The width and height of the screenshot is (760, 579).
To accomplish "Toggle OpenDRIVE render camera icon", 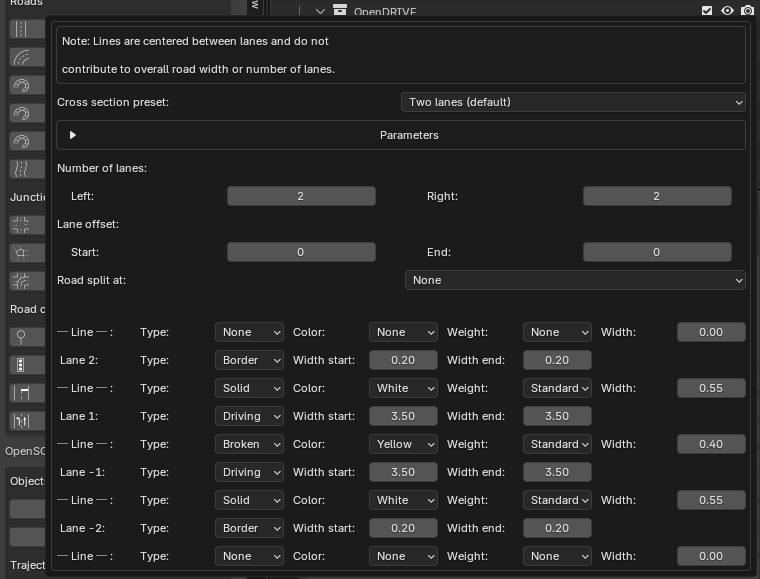I will (x=747, y=10).
